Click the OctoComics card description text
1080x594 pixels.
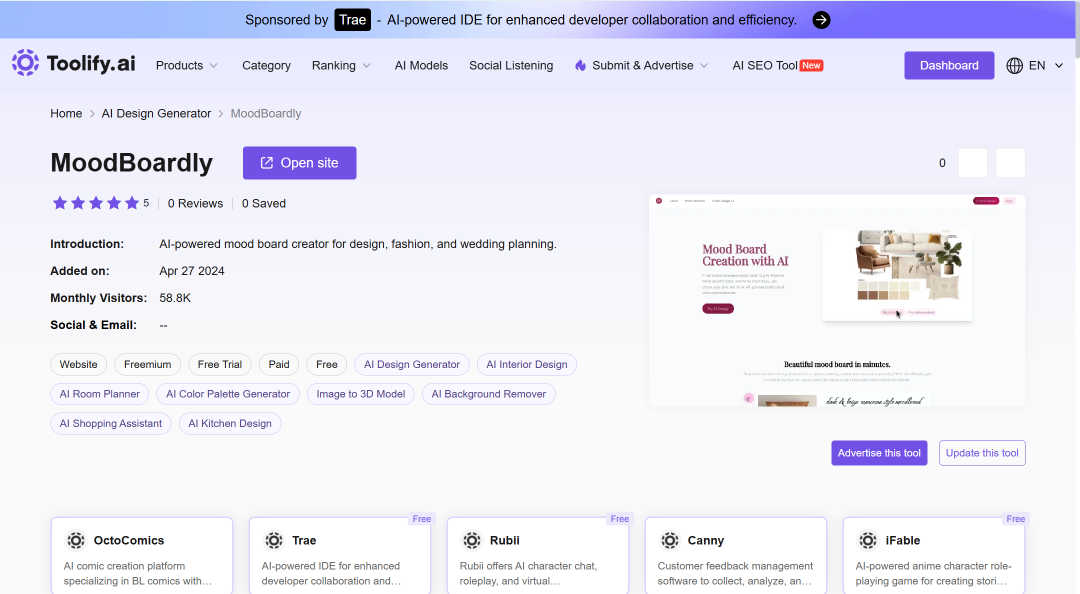(138, 573)
